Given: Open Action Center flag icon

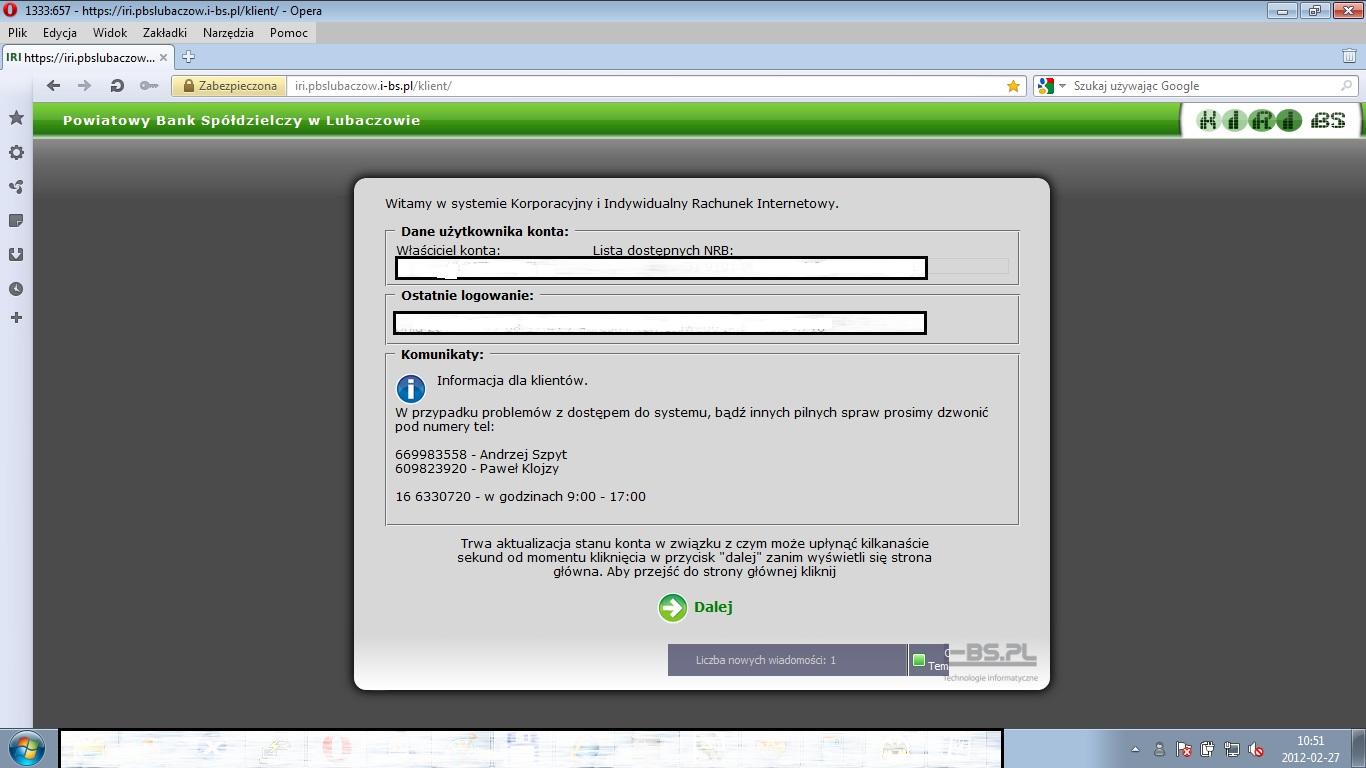Looking at the screenshot, I should coord(1184,749).
